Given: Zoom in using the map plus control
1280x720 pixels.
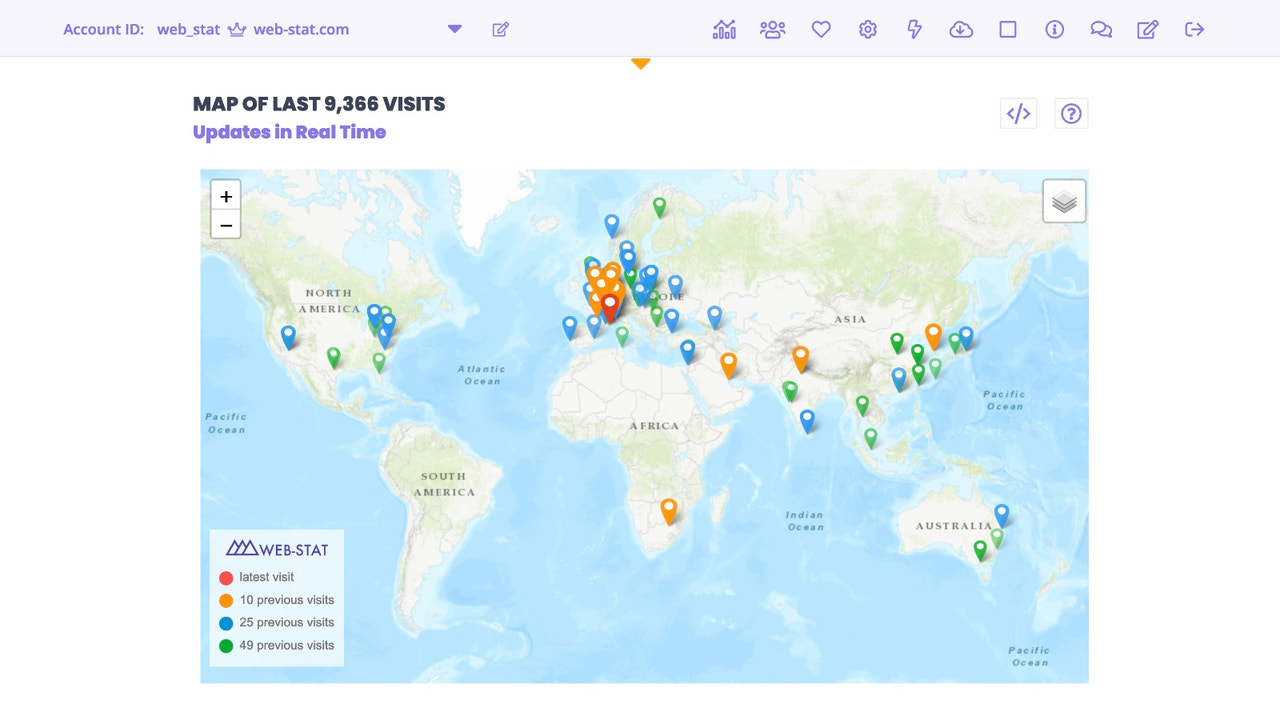Looking at the screenshot, I should [x=225, y=196].
